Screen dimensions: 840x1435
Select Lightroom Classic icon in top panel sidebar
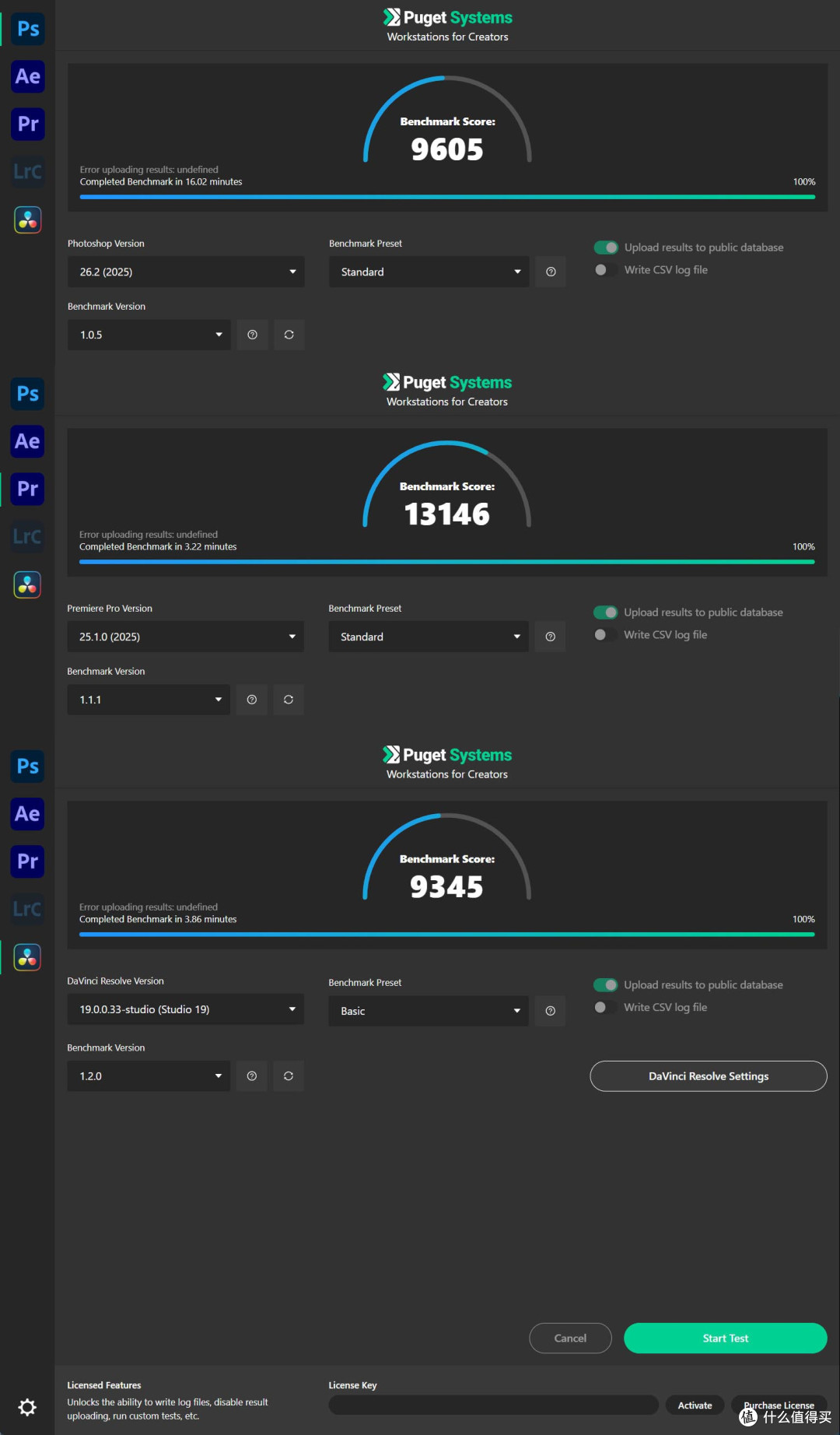(x=28, y=171)
